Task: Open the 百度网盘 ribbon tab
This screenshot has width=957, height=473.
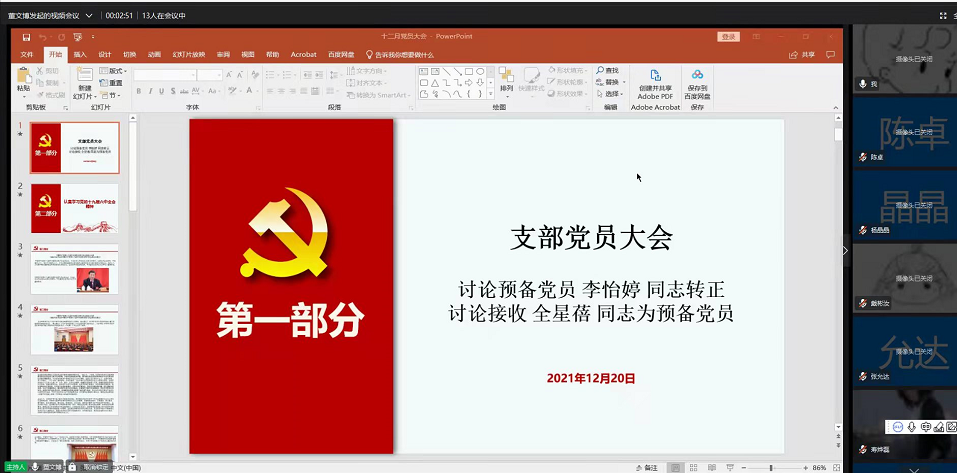Action: point(341,54)
